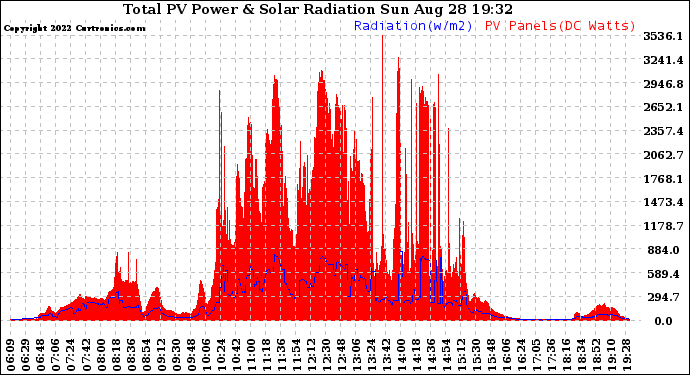Select the 15:30 time label

(477, 355)
